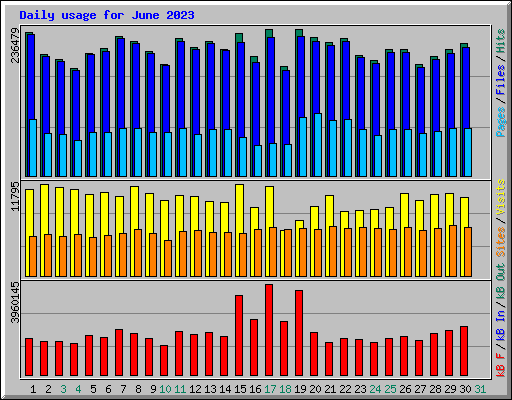Viewport: 512px width, 400px height.
Task: Click the 'Pages' legend label
Action: (x=500, y=122)
